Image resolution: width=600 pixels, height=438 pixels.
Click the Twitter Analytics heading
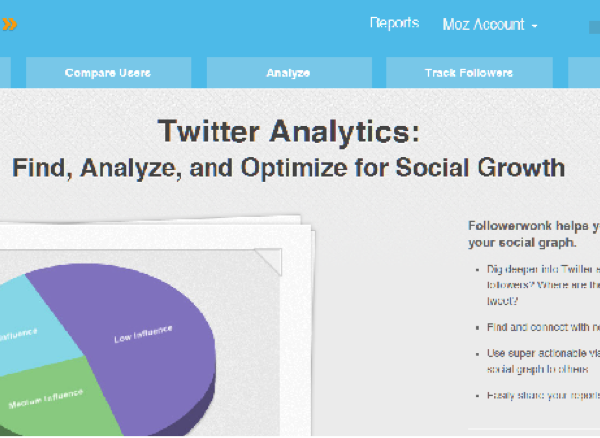pyautogui.click(x=288, y=132)
